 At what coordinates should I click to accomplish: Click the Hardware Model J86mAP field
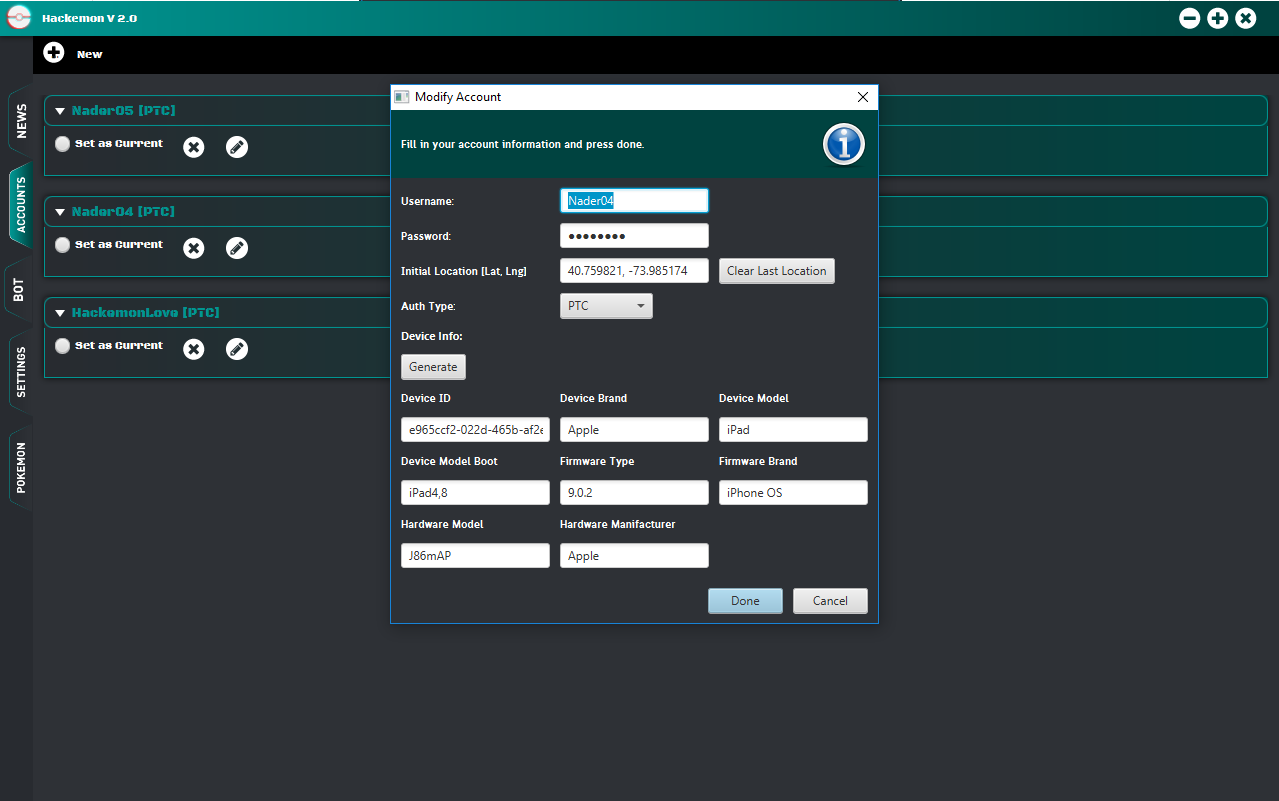pos(475,556)
